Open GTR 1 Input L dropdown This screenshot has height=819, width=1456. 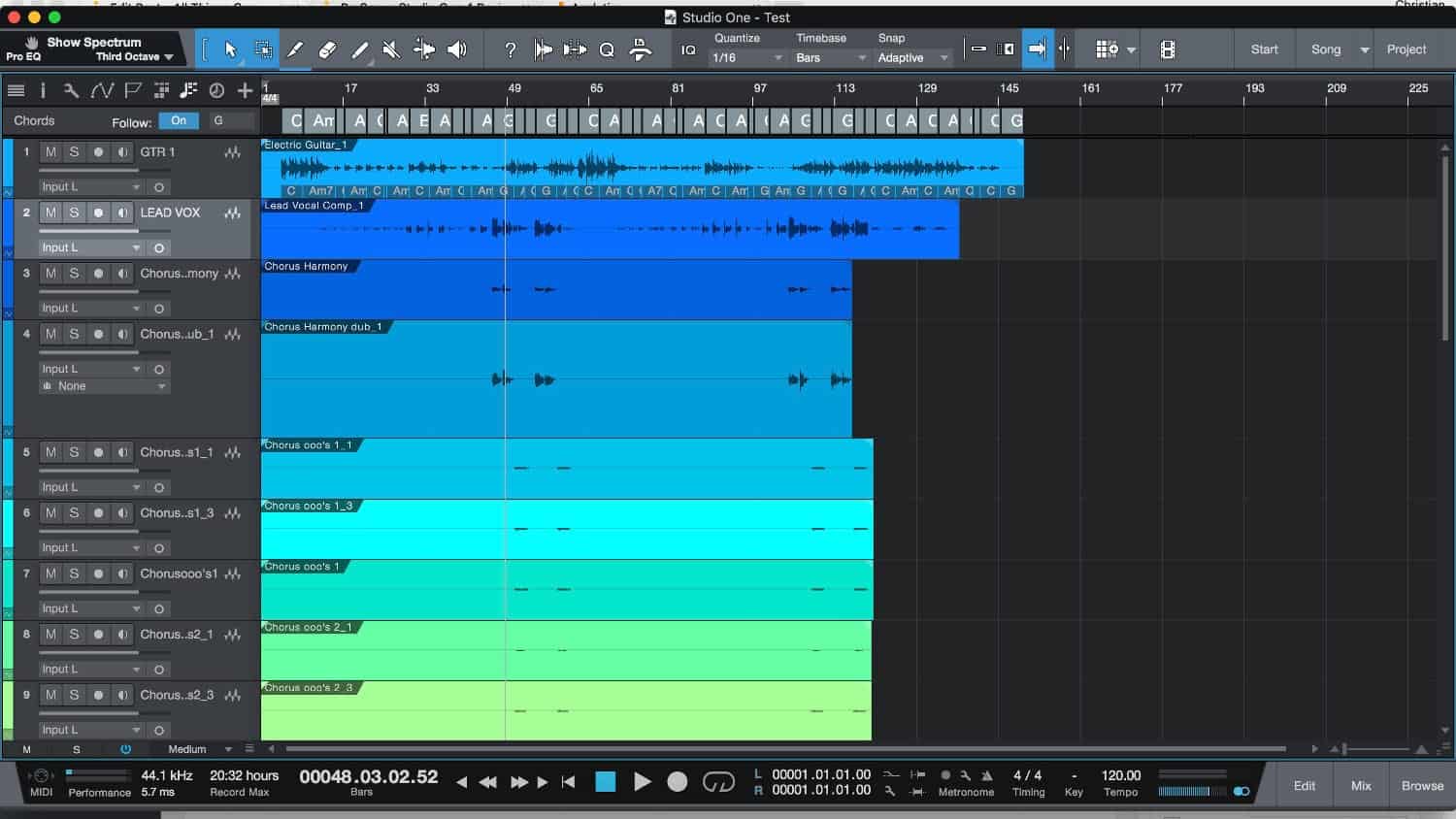[90, 186]
